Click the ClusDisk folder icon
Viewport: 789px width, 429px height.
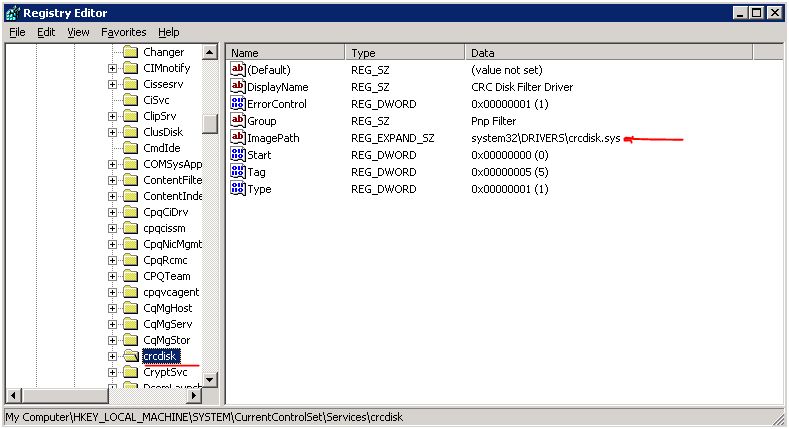click(x=130, y=132)
